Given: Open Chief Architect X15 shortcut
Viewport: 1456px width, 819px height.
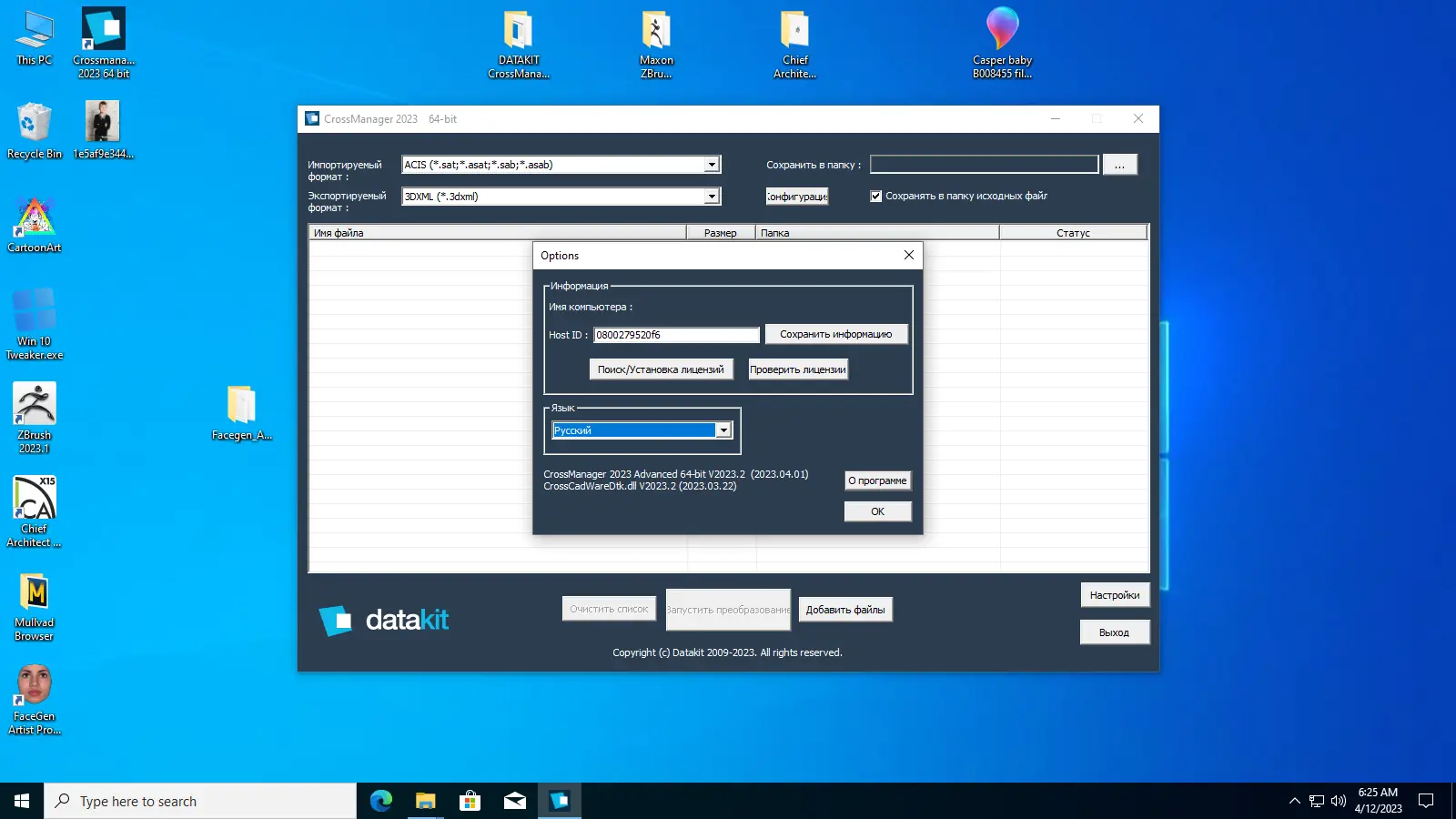Looking at the screenshot, I should 35,511.
